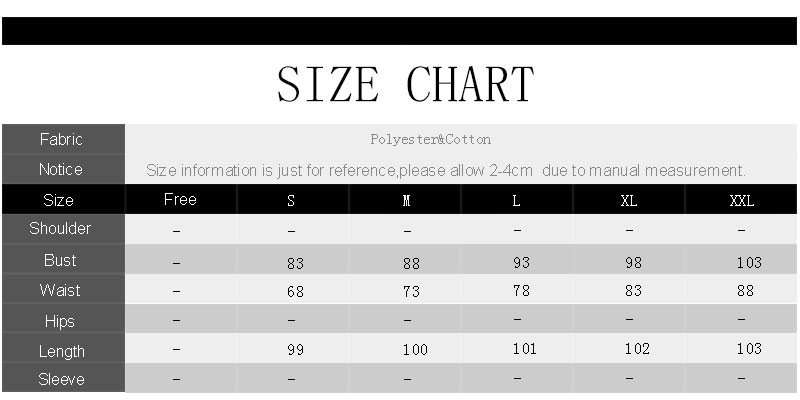Click the manual measurement notice text
Viewport: 800px width, 400px height.
[x=446, y=170]
